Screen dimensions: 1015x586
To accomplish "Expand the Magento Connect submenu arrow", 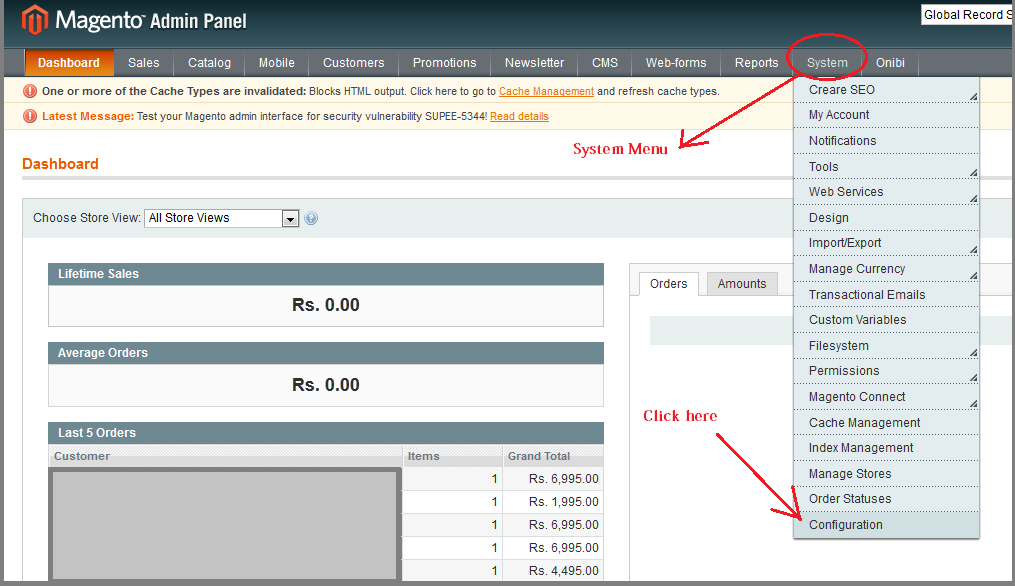I will 973,404.
